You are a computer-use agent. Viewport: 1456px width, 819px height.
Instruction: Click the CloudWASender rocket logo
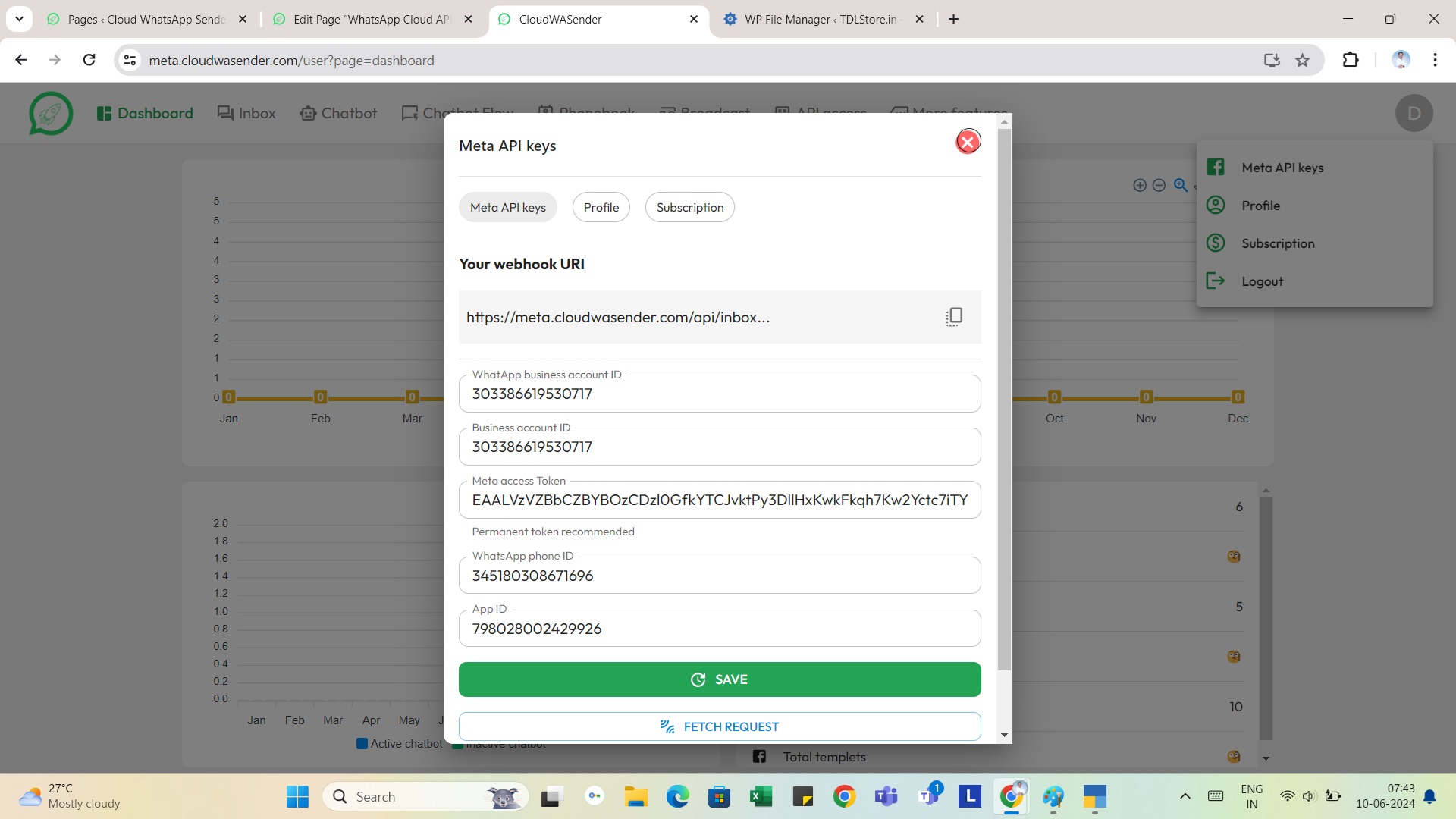[x=51, y=113]
